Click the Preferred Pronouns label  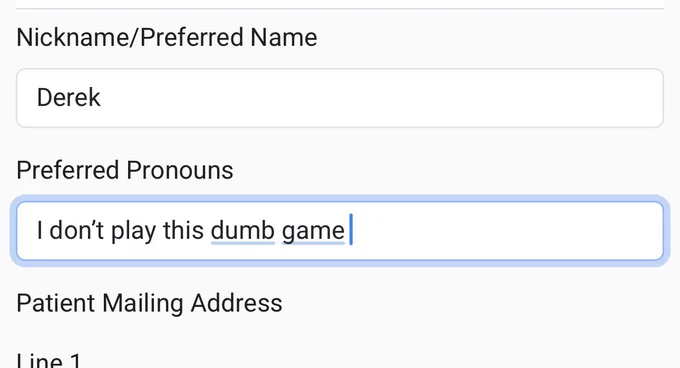pyautogui.click(x=125, y=170)
